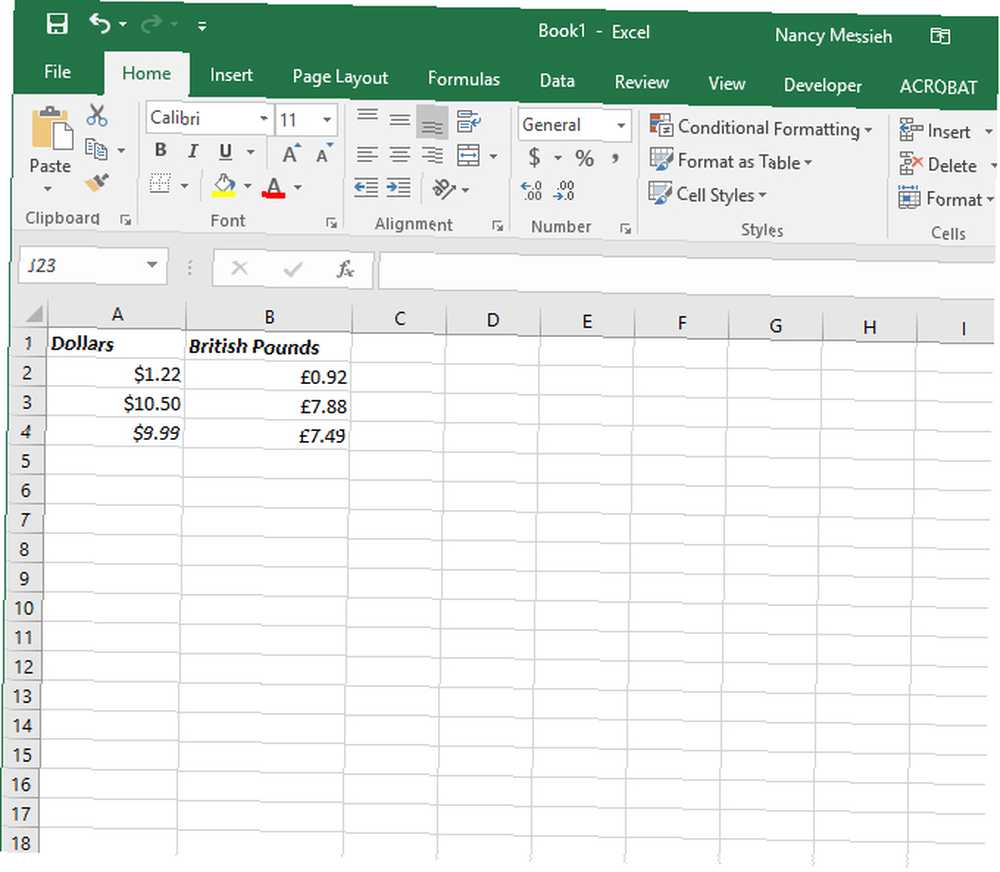
Task: Apply Comma Style
Action: click(615, 158)
